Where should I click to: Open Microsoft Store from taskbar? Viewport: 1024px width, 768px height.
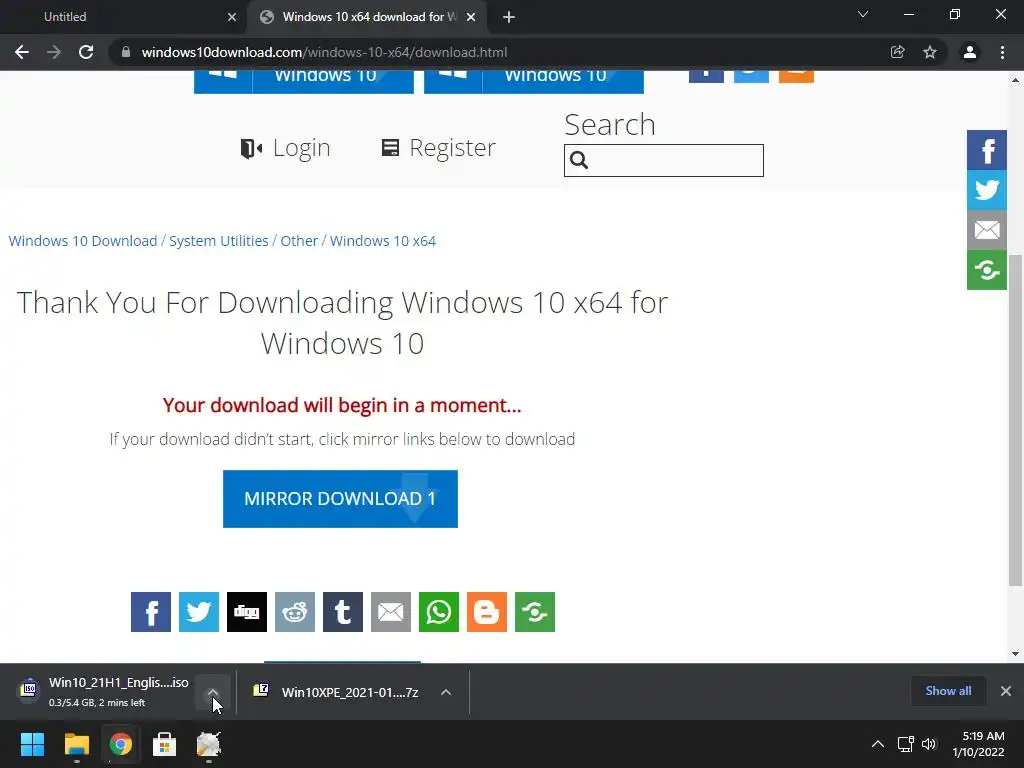(x=165, y=744)
